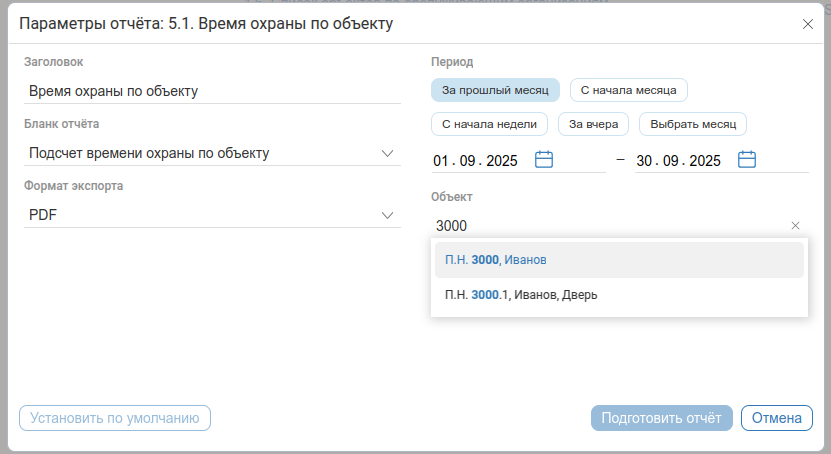Set the period to За вчера
Screen dimensions: 831x454
tap(593, 125)
